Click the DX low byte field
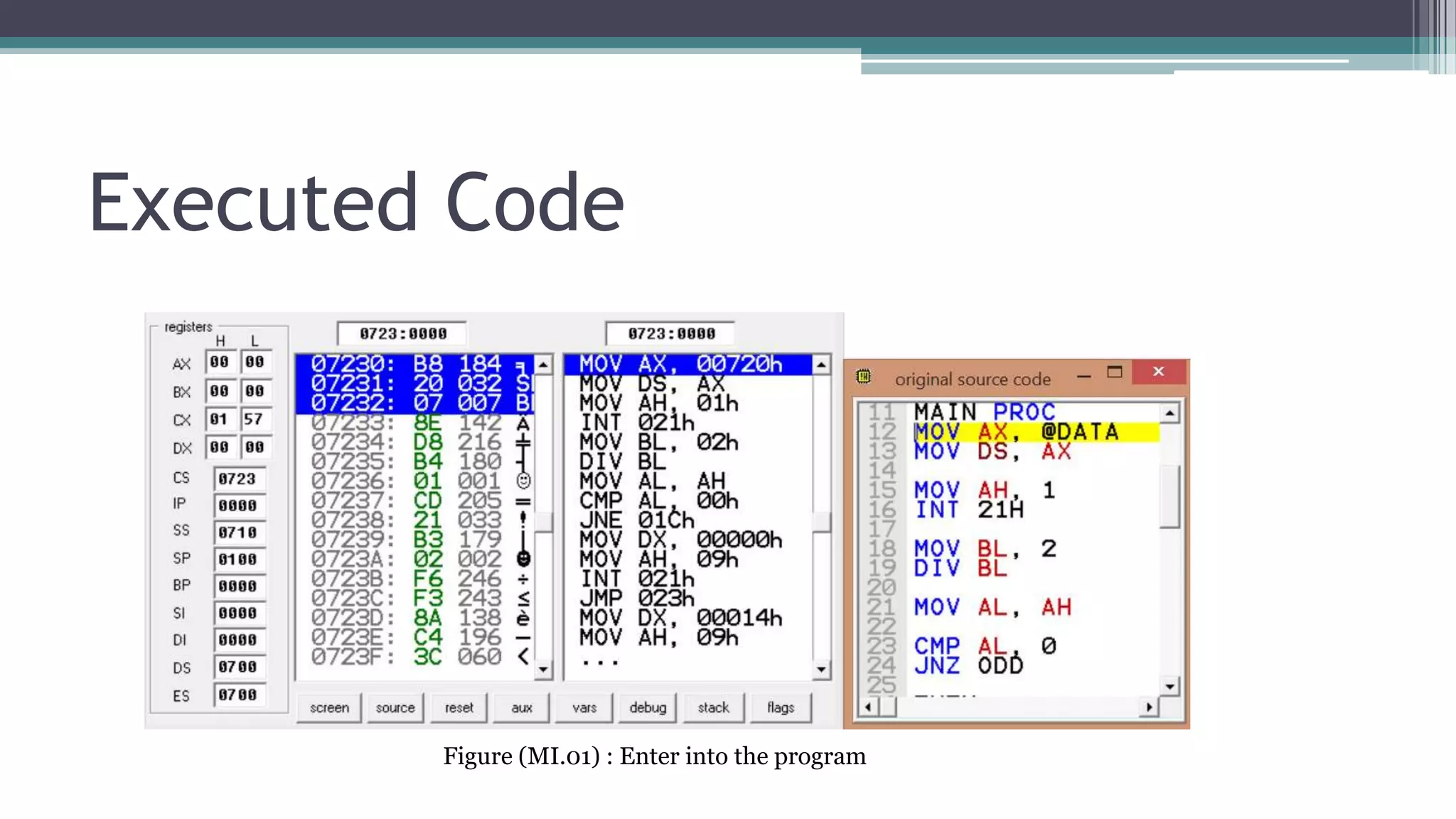 [255, 447]
